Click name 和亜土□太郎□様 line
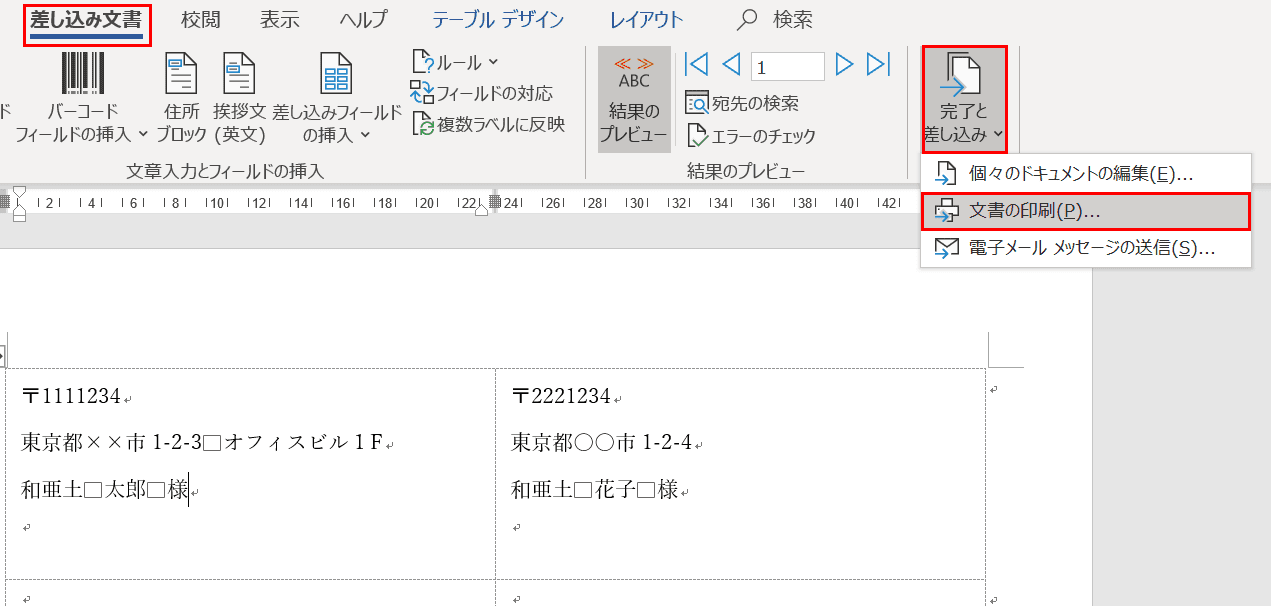Screen dimensions: 1271x606 104,490
